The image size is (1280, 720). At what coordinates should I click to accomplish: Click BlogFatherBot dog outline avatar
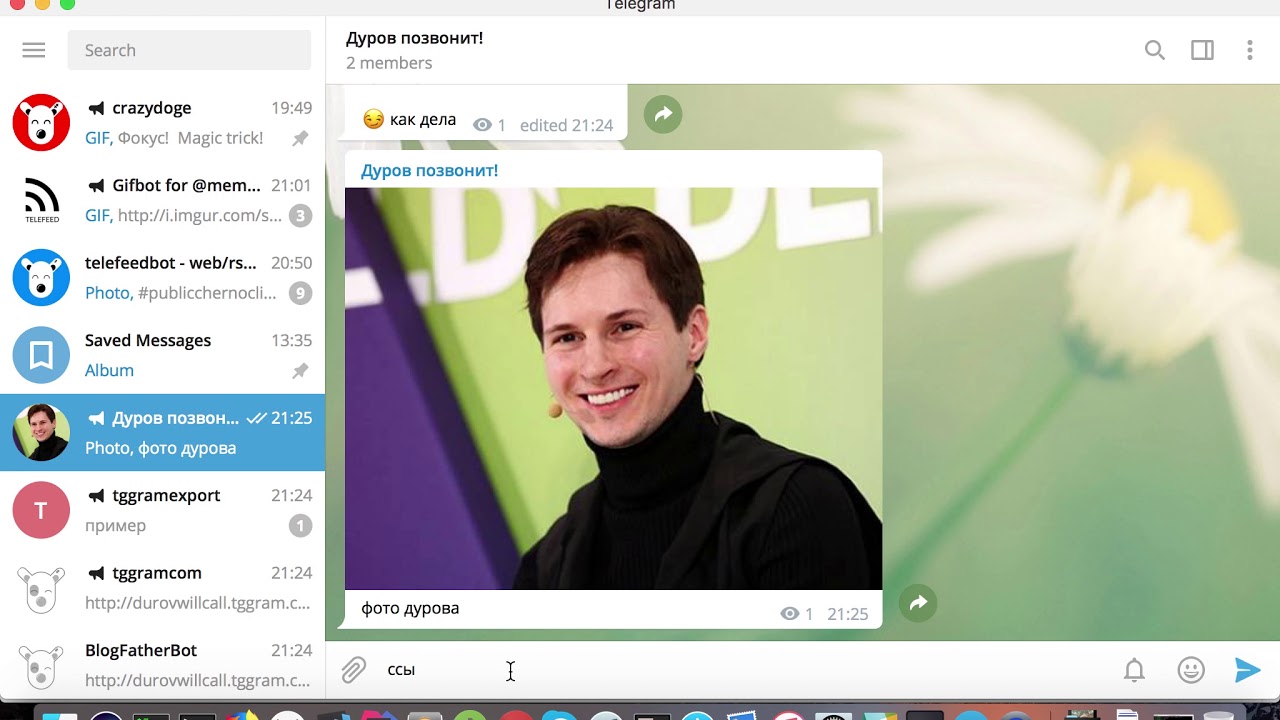[41, 665]
